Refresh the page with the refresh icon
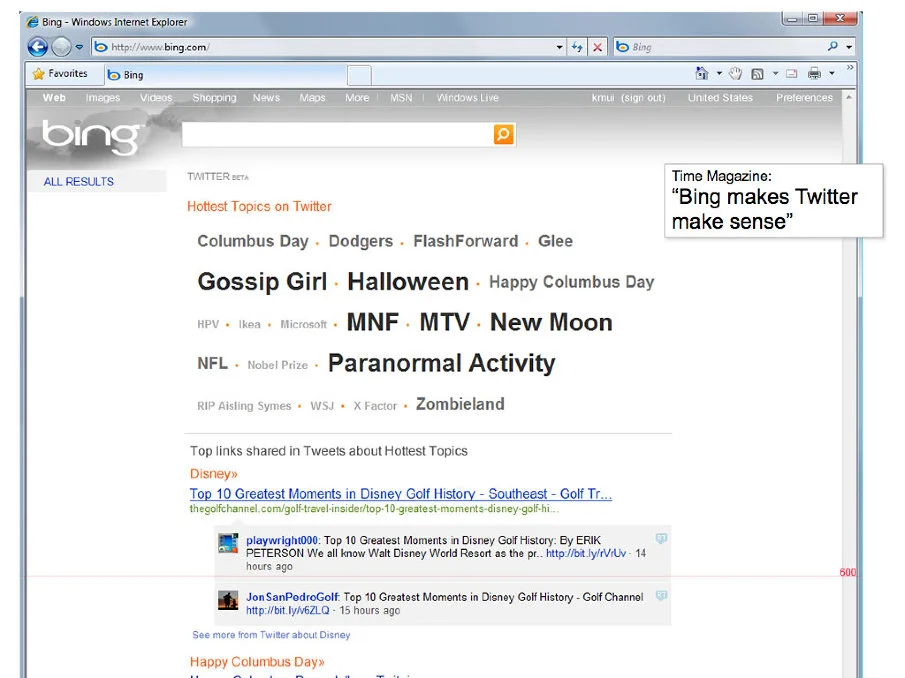Viewport: 905px width, 678px height. tap(577, 47)
